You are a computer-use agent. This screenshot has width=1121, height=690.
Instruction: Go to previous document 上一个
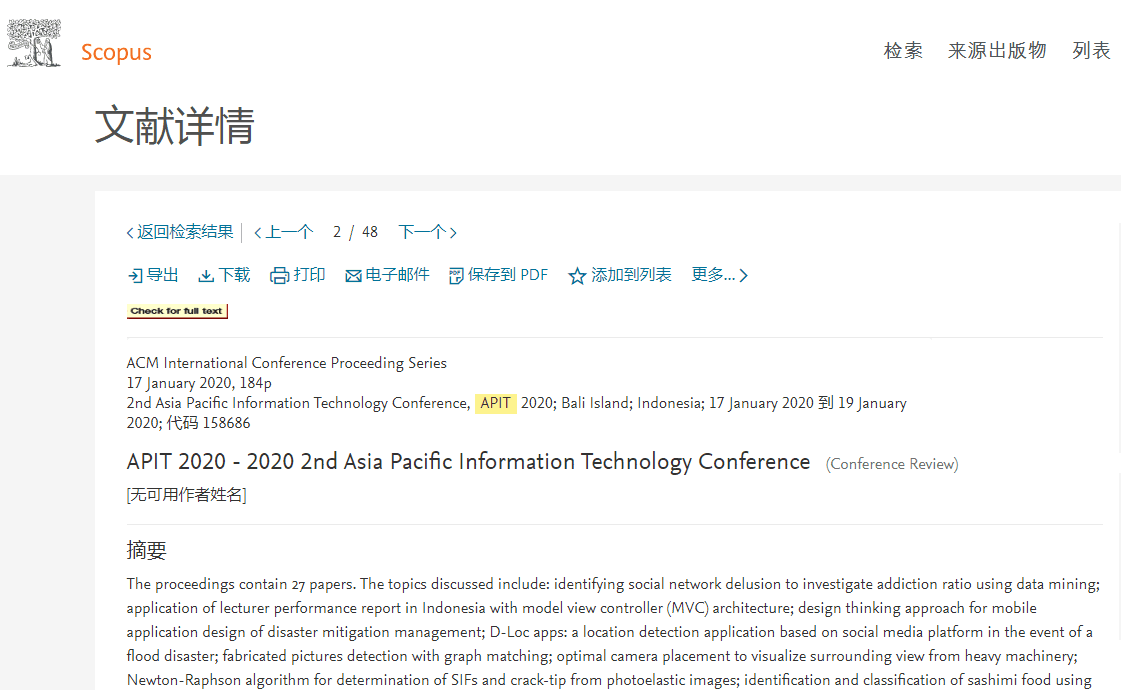click(x=284, y=232)
